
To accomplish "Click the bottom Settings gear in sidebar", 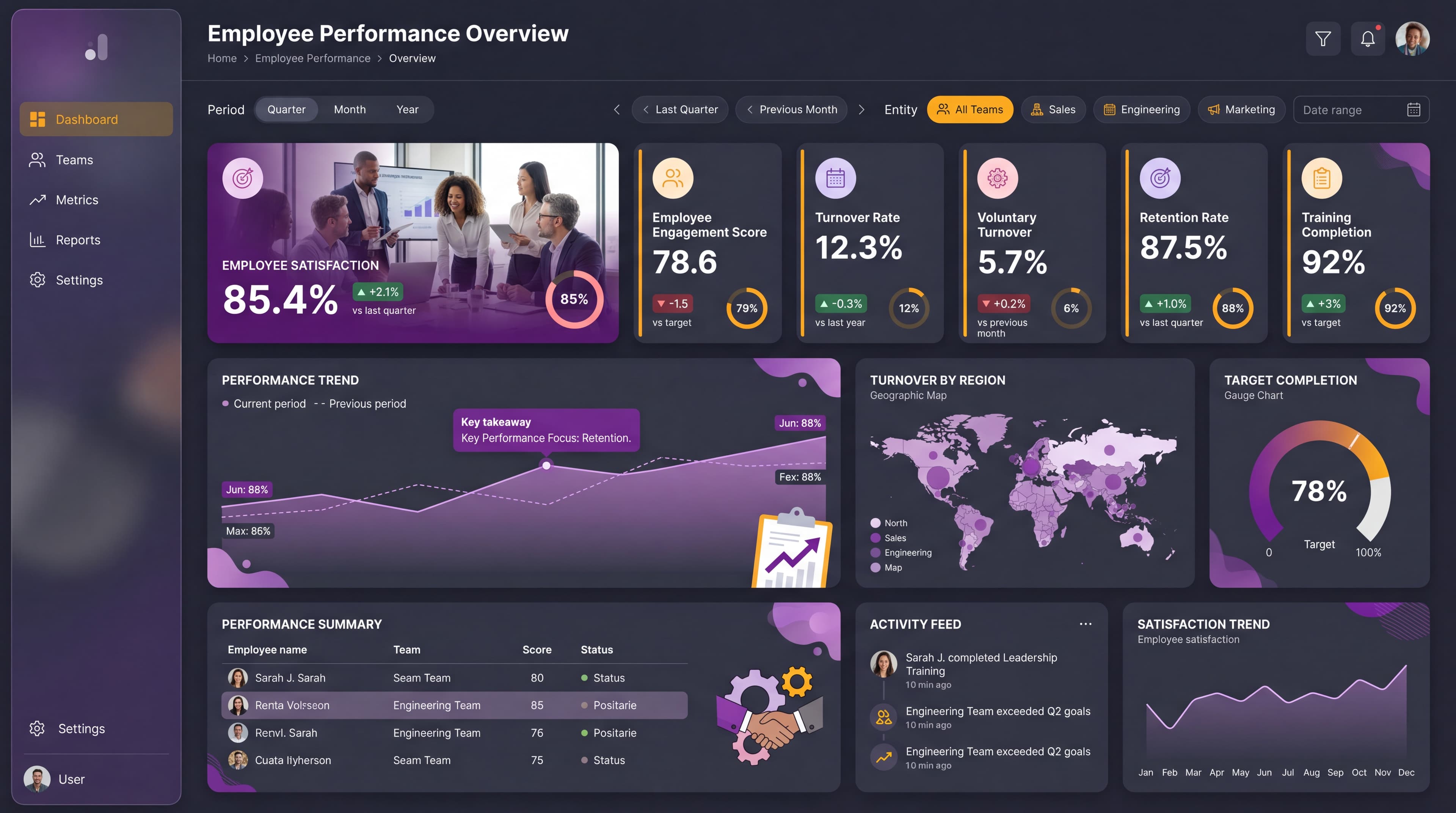I will (x=37, y=729).
